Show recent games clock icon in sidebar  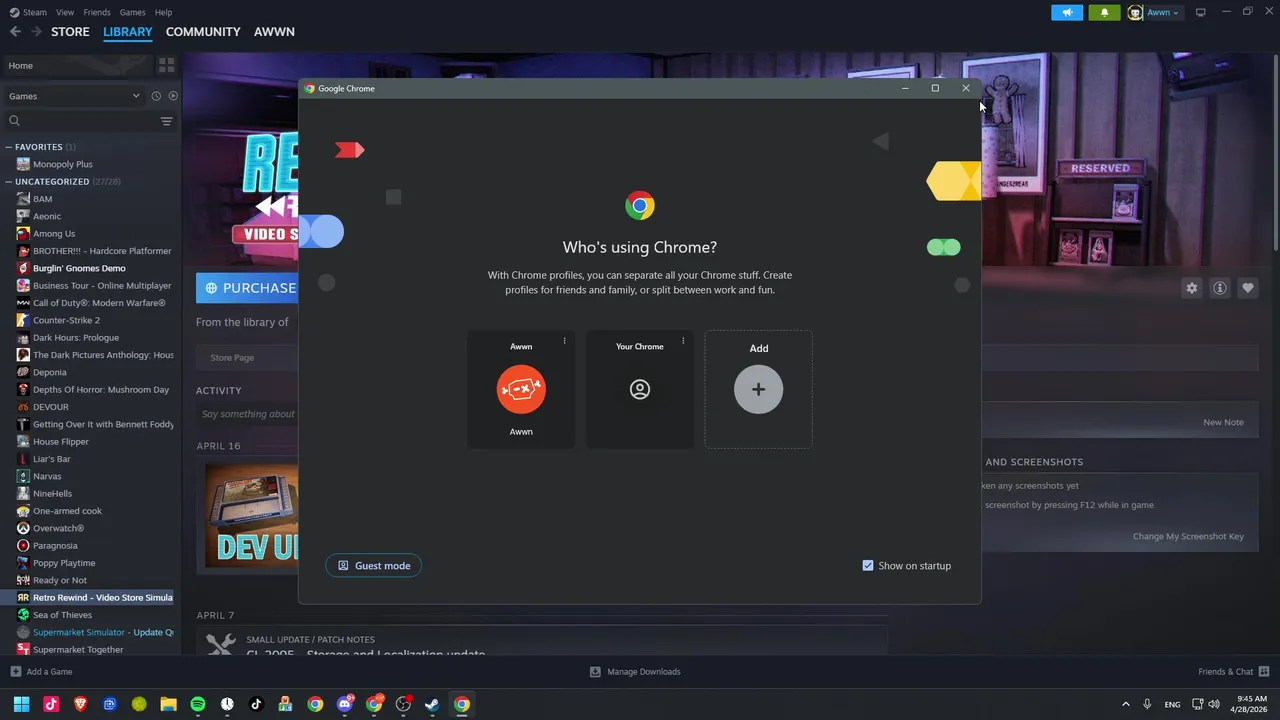pos(156,96)
